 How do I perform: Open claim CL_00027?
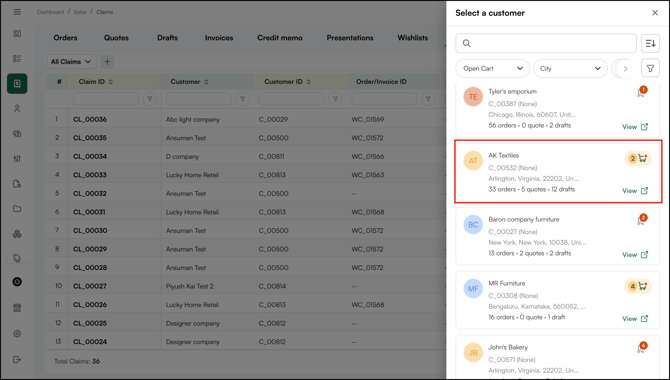(x=90, y=286)
